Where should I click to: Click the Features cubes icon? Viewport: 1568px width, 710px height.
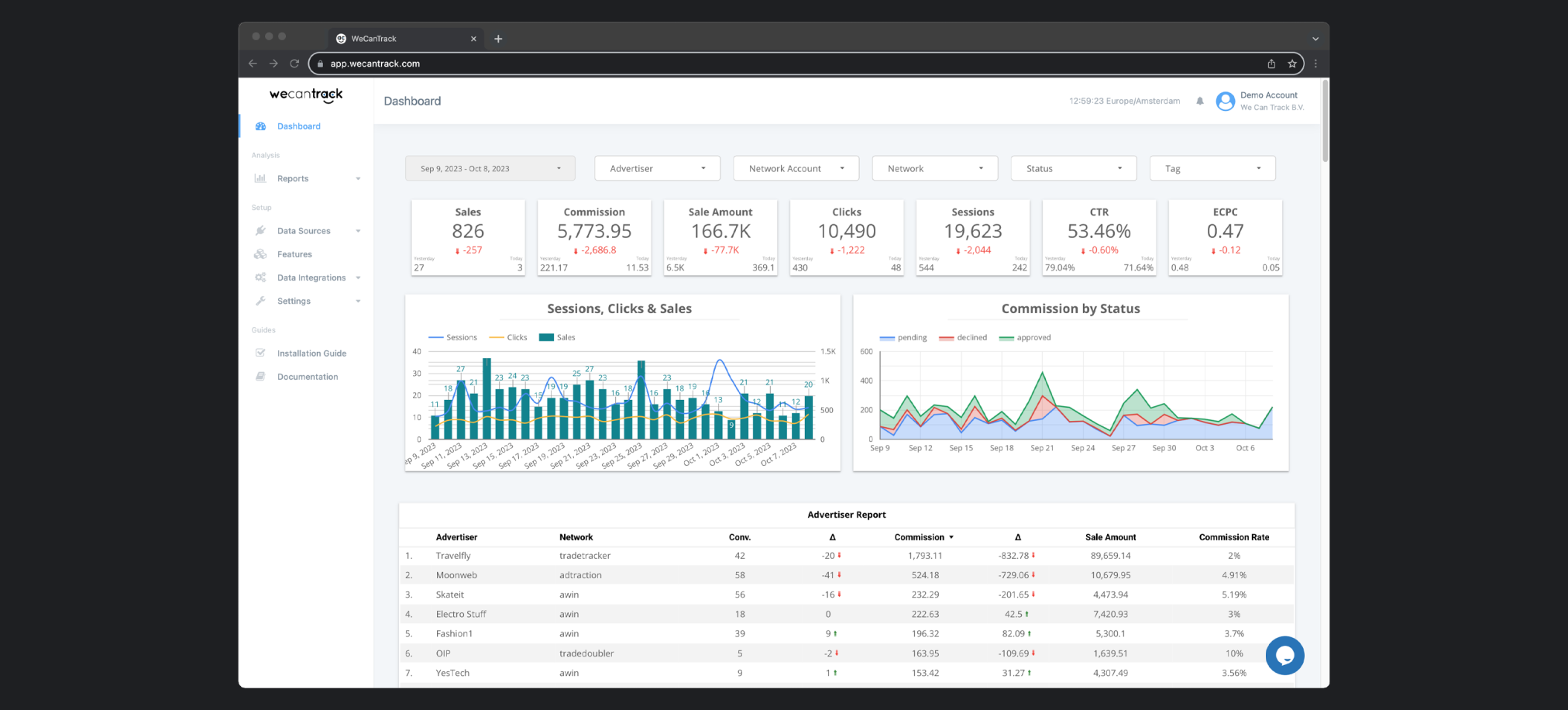click(x=260, y=254)
